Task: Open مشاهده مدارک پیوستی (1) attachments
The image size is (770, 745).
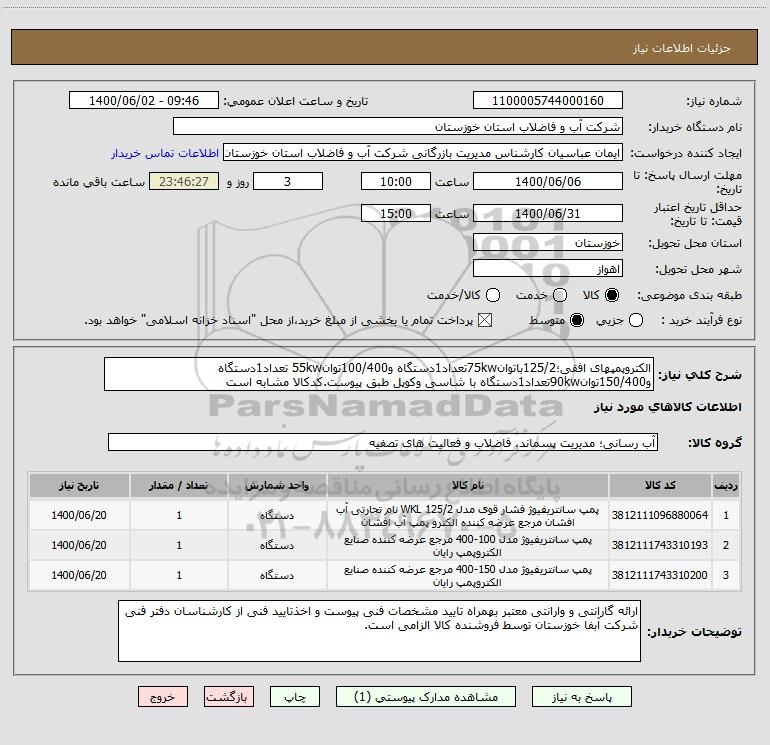Action: [426, 697]
